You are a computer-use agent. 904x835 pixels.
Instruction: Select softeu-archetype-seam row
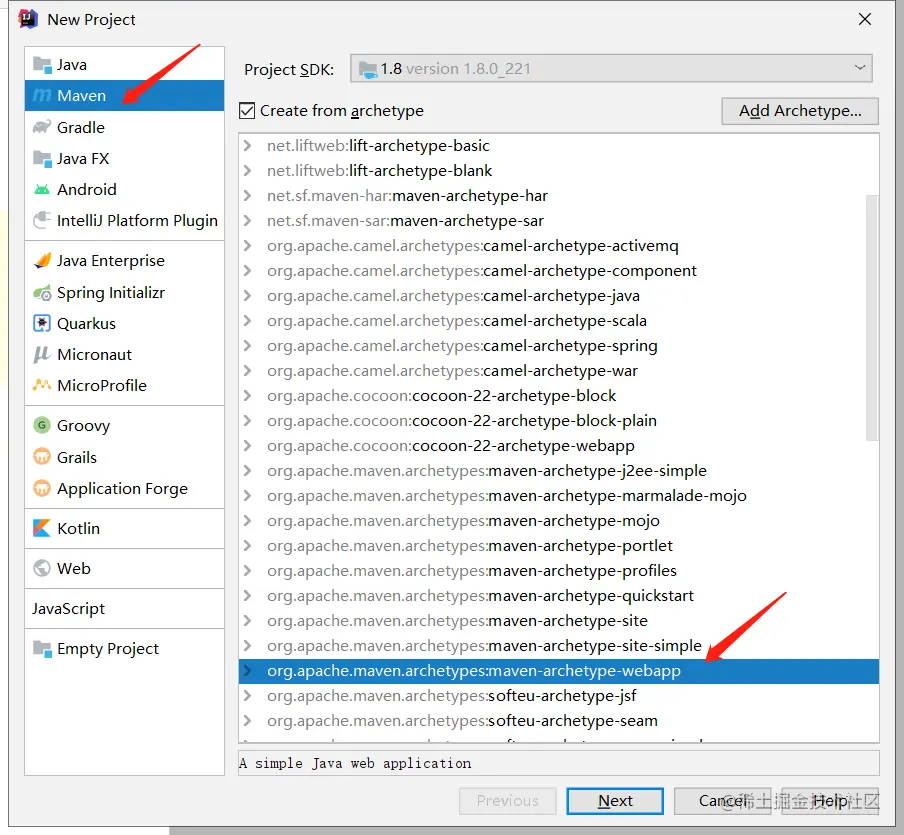point(558,721)
